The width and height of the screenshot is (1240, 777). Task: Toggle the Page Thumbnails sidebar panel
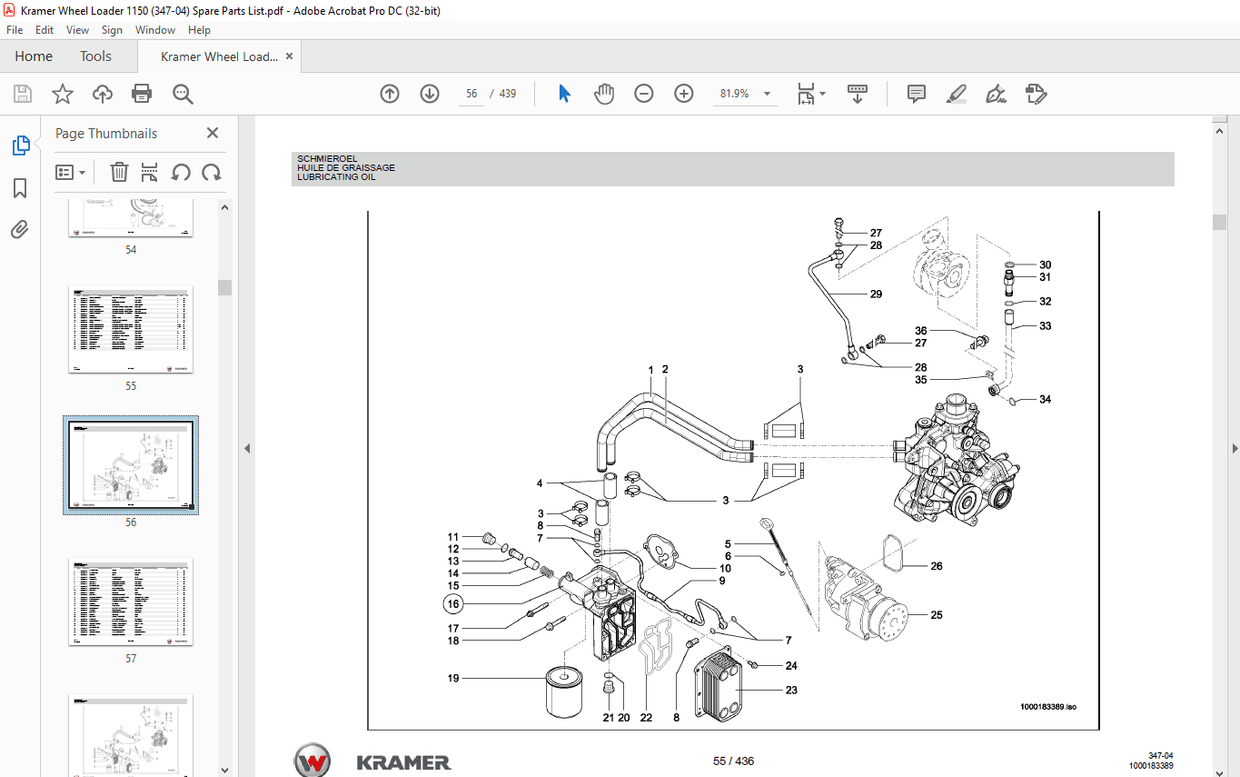[x=20, y=145]
